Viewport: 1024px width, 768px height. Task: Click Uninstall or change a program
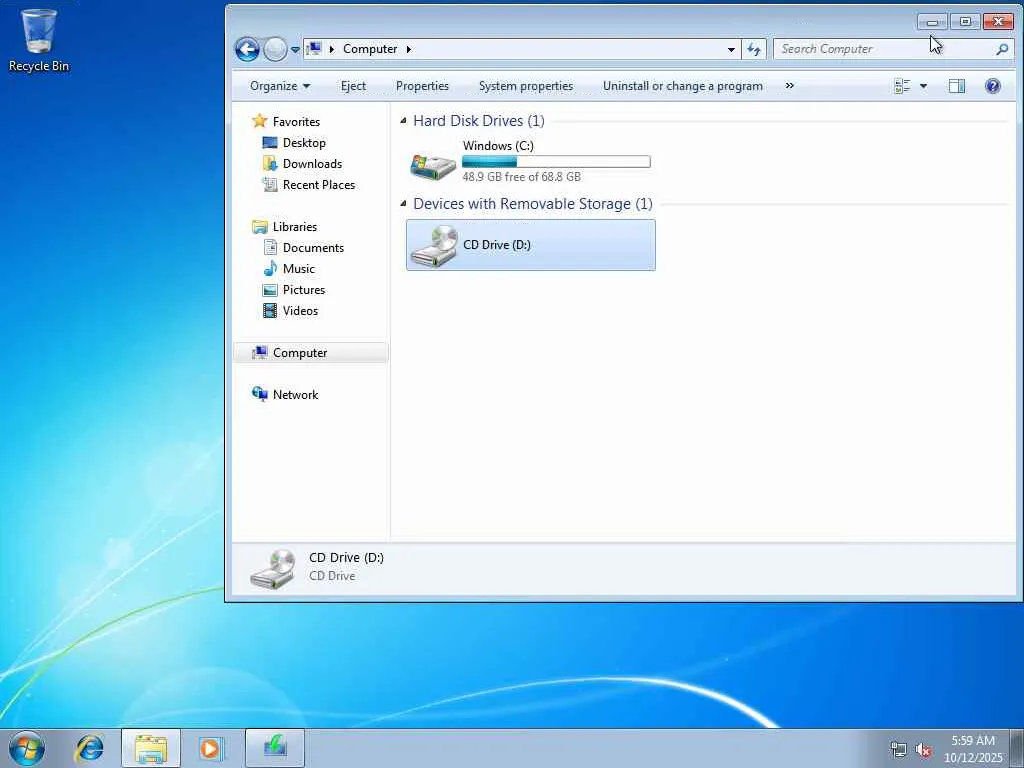[682, 86]
